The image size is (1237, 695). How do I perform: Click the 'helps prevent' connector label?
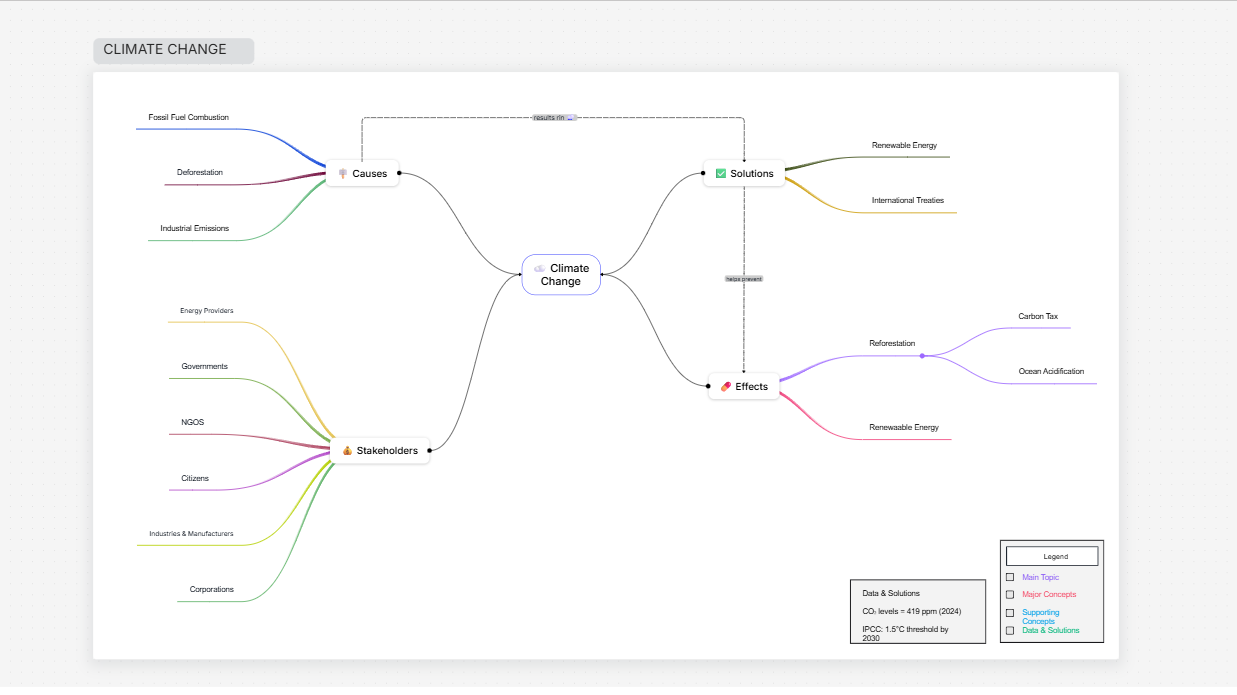[744, 279]
